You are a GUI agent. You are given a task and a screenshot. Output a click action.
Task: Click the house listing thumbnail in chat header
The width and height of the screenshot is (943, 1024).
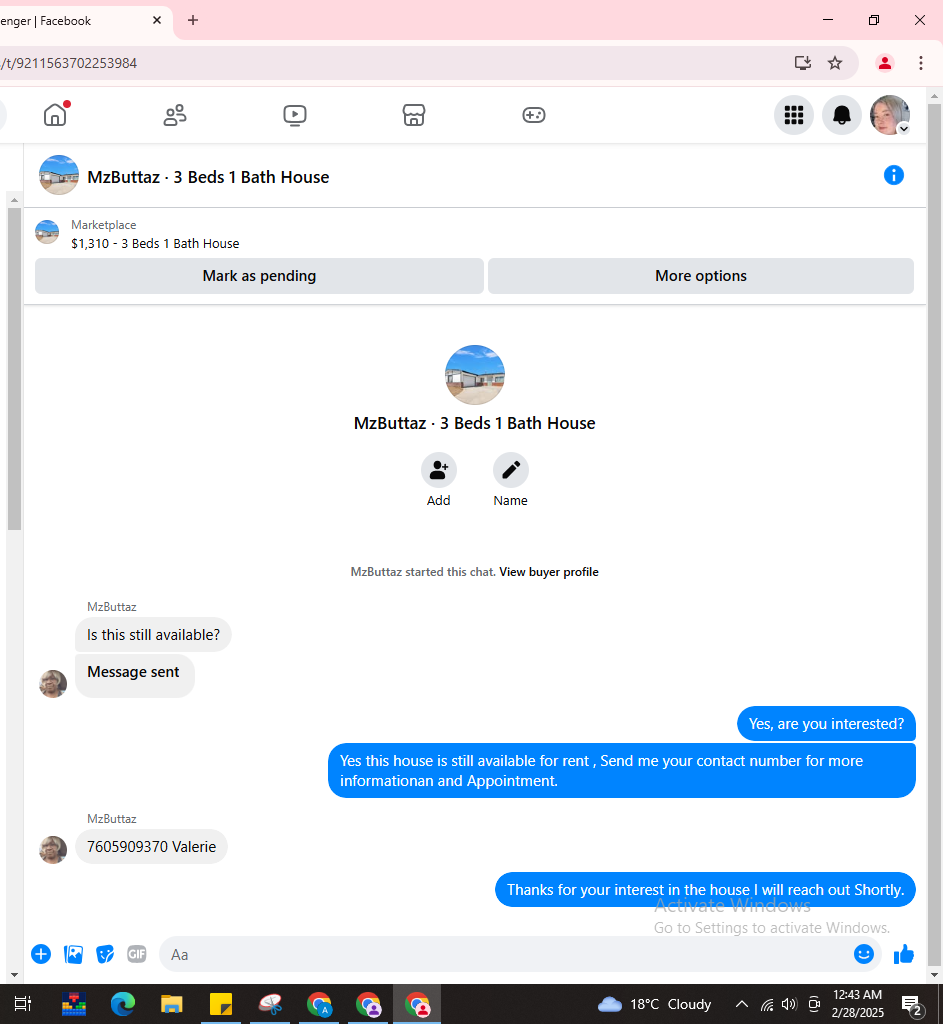pos(59,175)
